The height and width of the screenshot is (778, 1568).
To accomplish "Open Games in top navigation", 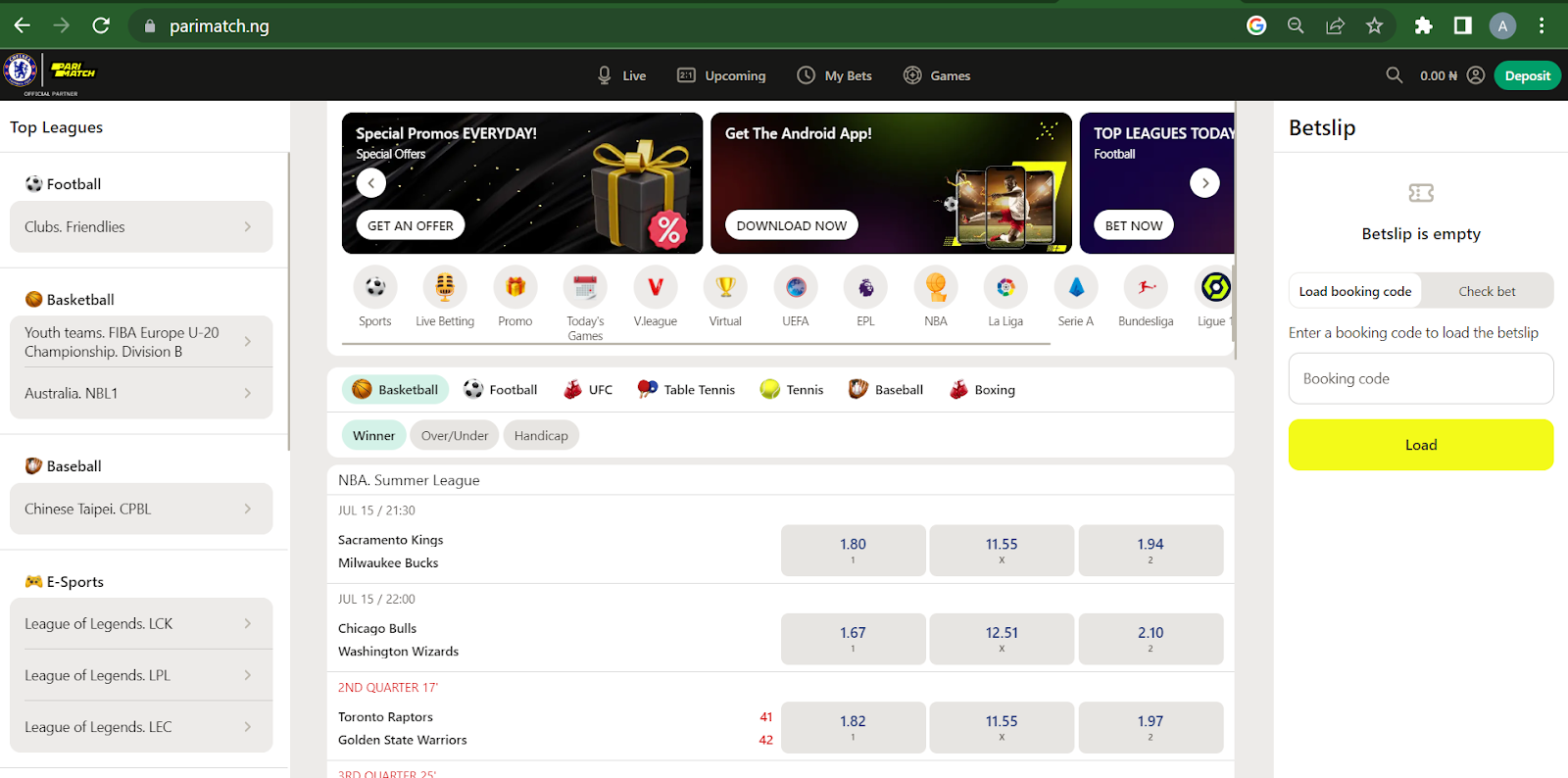I will pyautogui.click(x=937, y=75).
